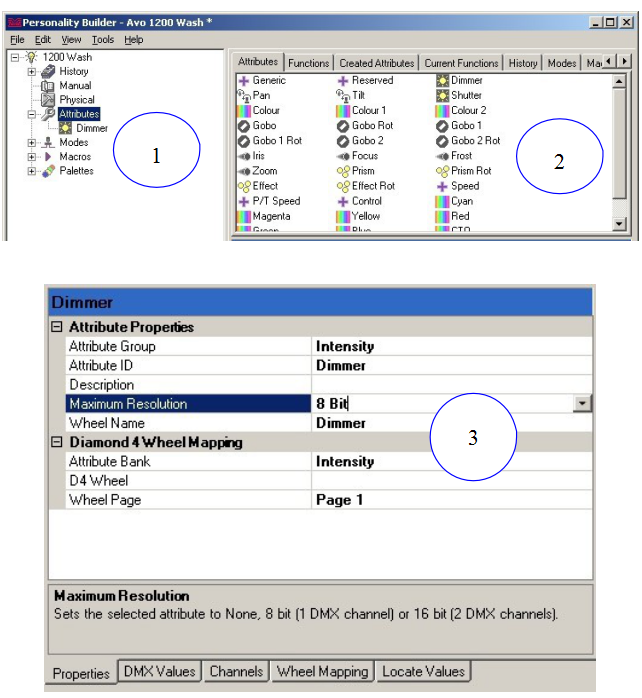Switch to the DMX Values tab

pos(160,672)
